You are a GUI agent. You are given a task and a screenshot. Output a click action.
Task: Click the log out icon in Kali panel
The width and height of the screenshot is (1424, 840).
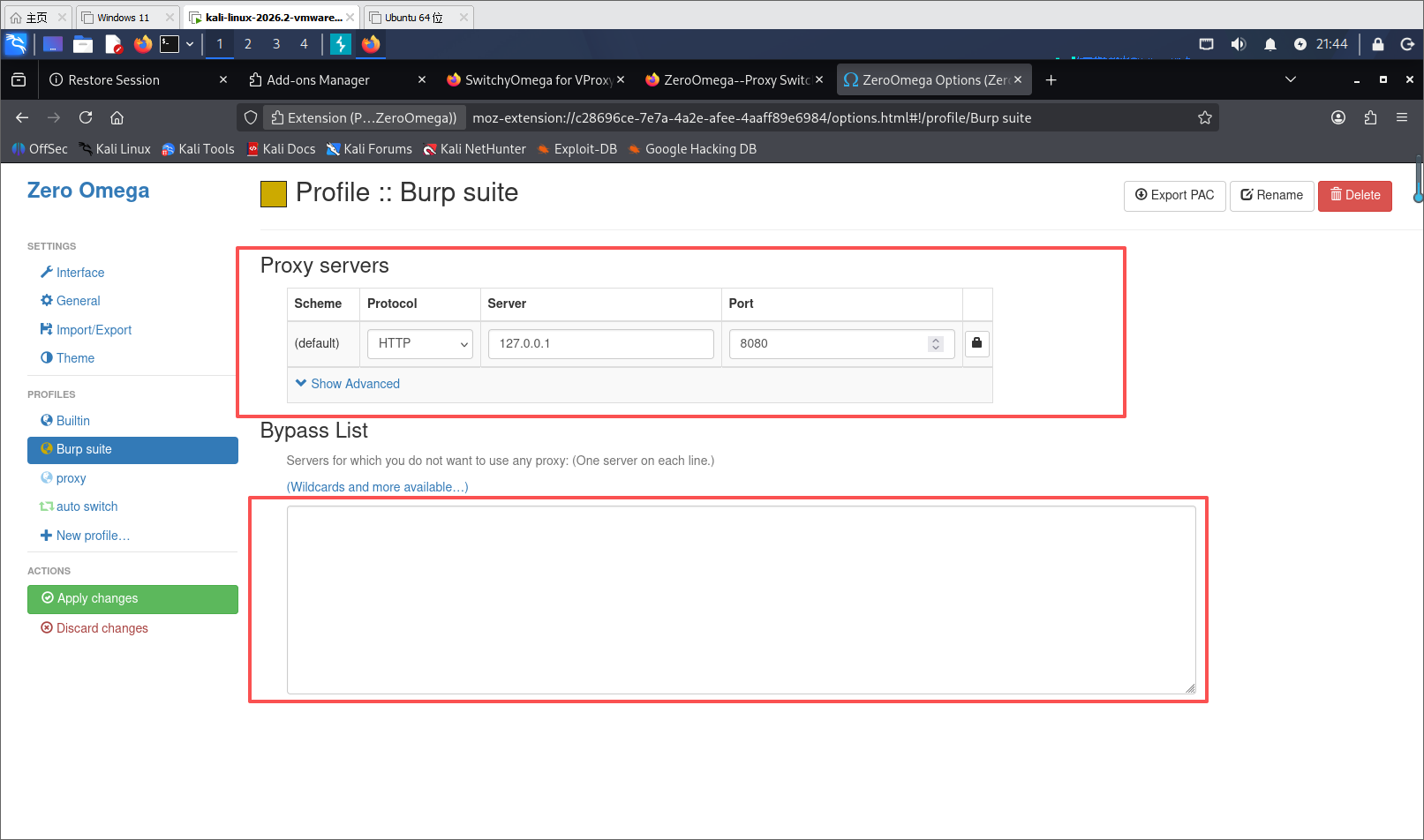tap(1407, 44)
